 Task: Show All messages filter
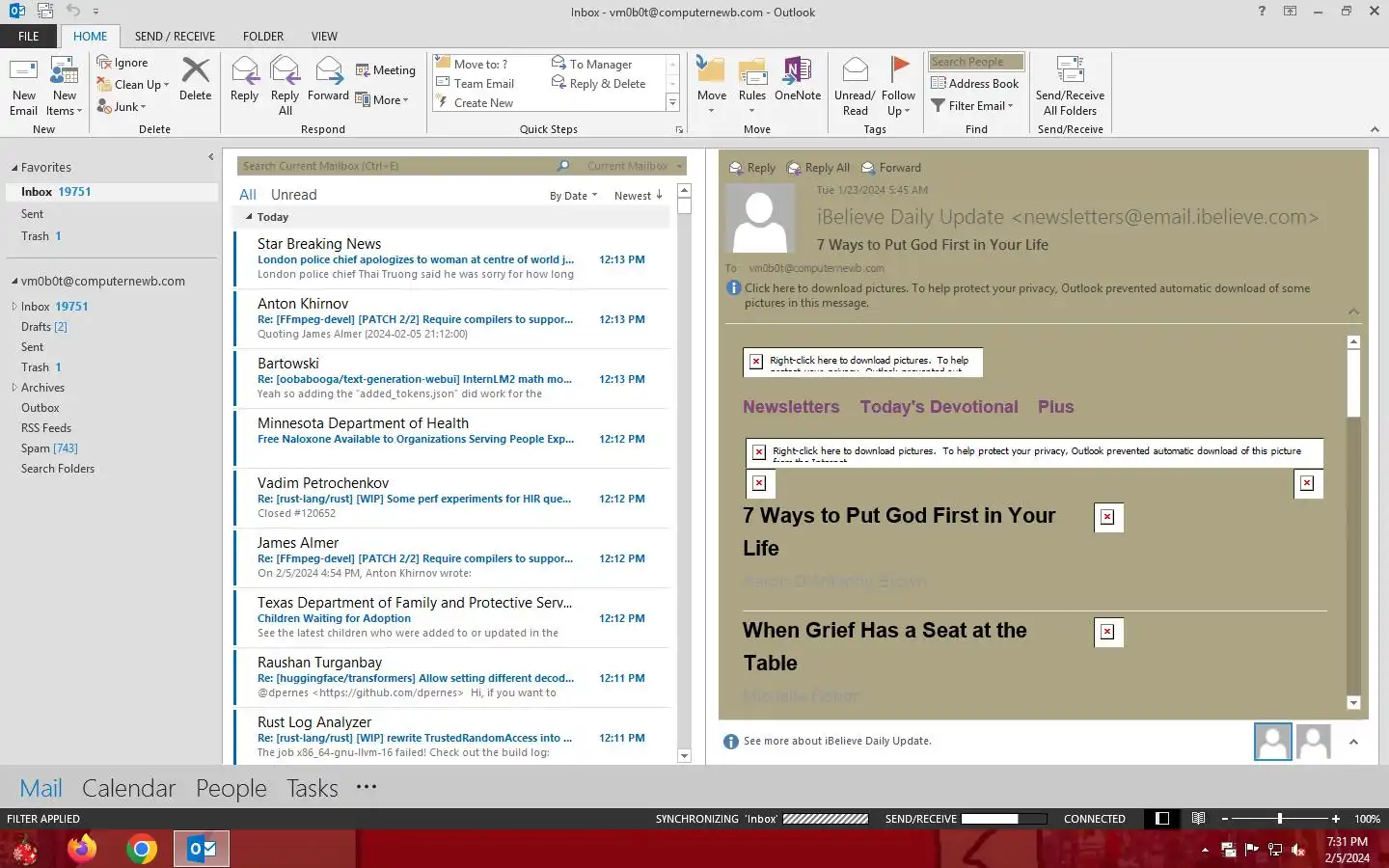(x=248, y=195)
